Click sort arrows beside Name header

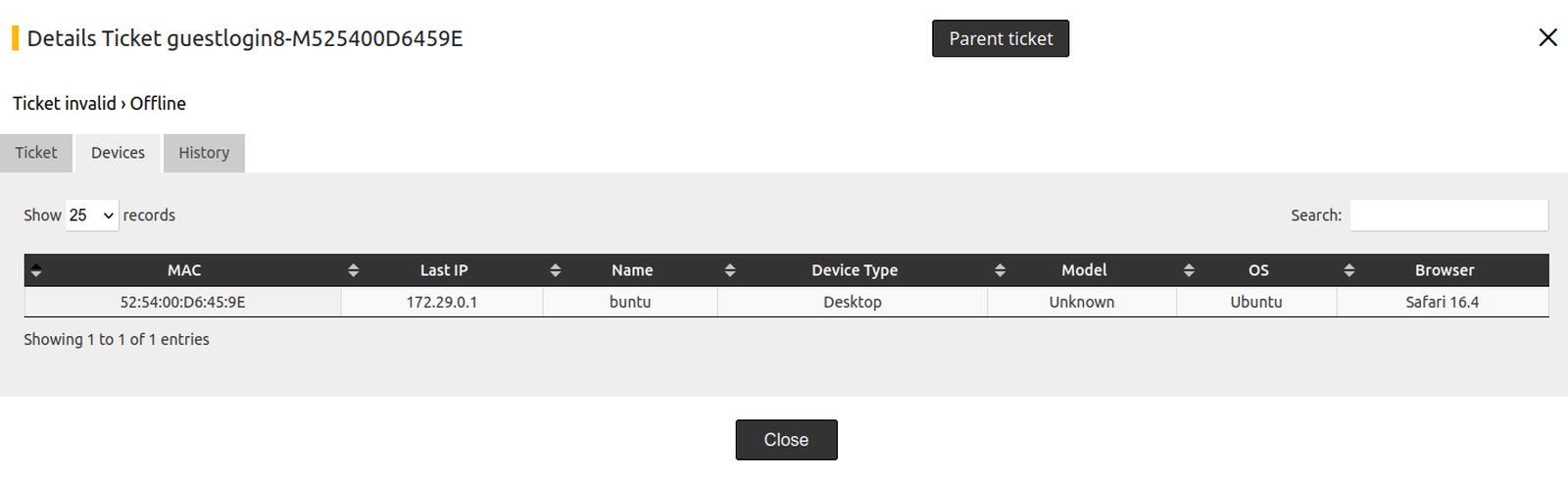point(556,270)
